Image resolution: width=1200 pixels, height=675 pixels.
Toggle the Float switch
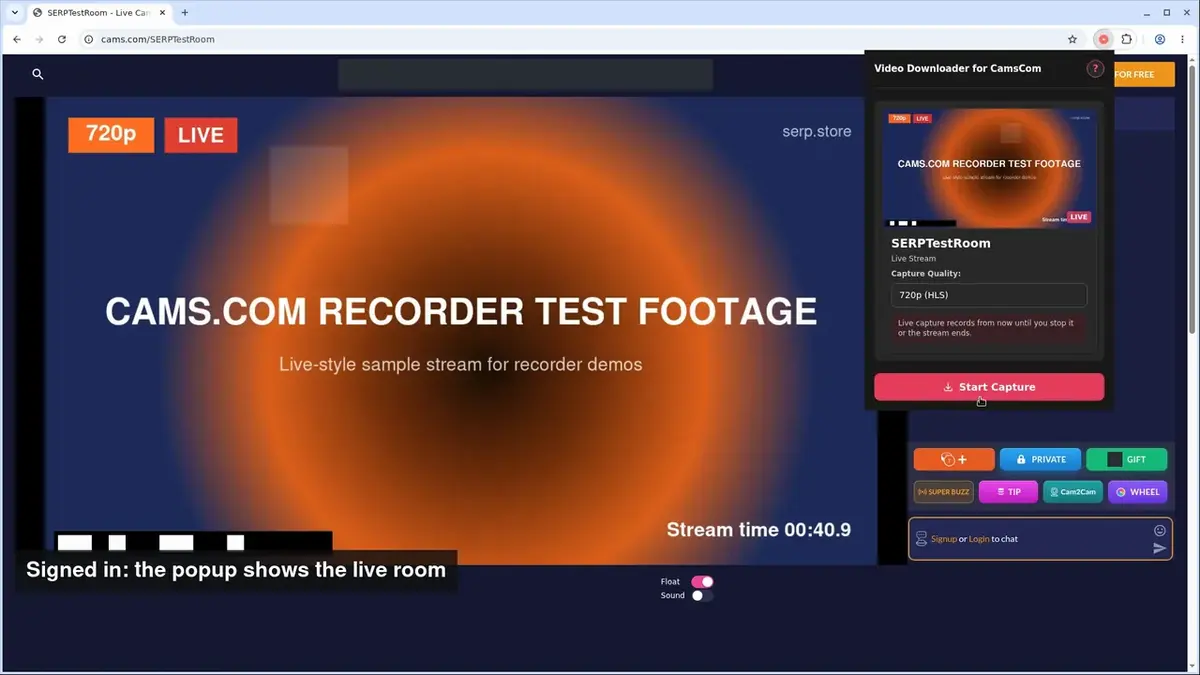(702, 581)
